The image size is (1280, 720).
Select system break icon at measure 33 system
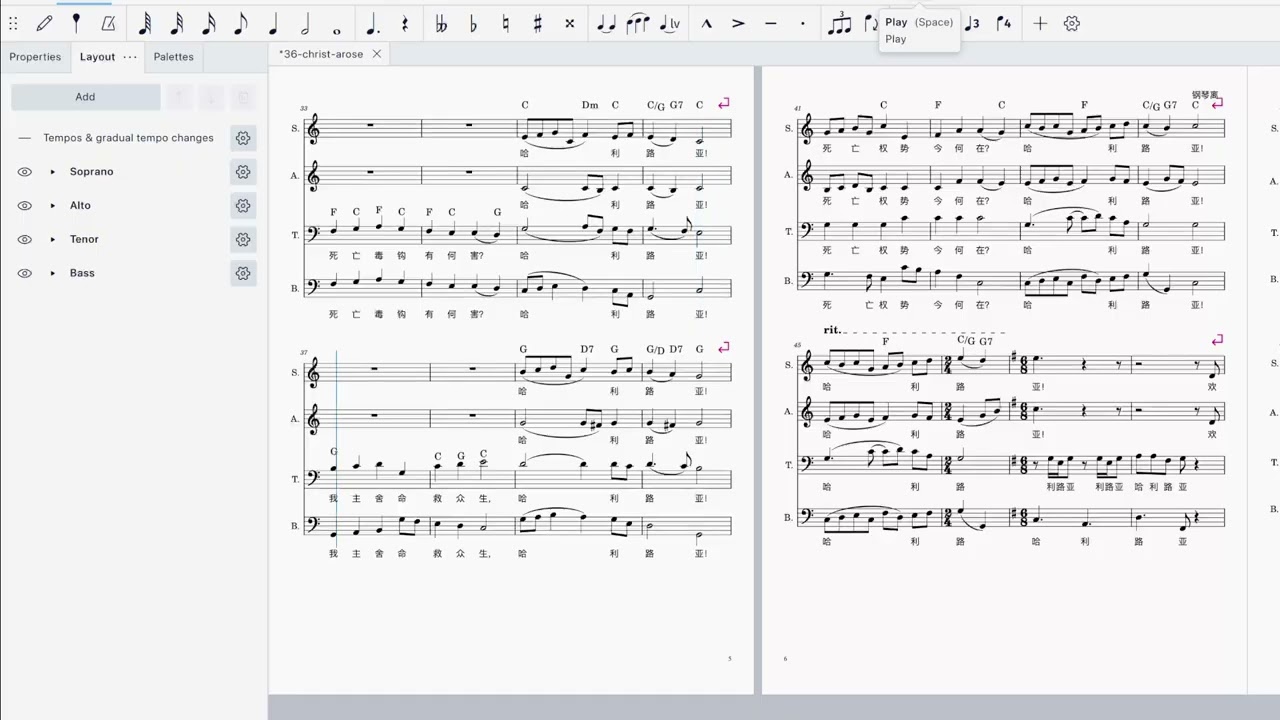point(724,103)
